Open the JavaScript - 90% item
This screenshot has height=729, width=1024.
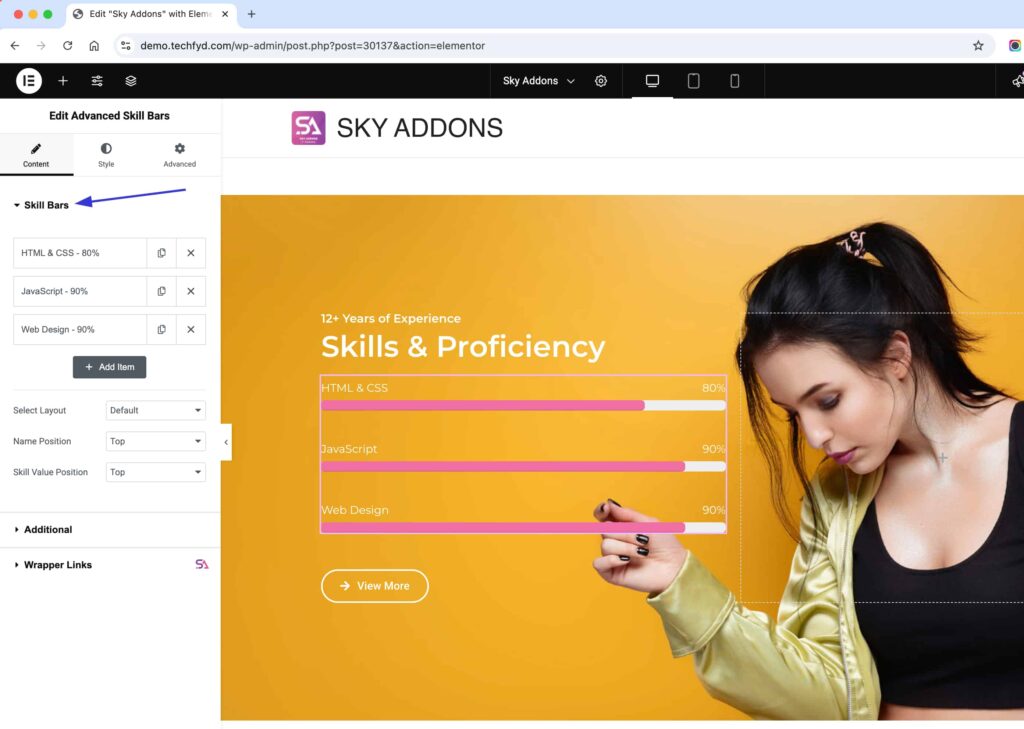click(x=80, y=291)
